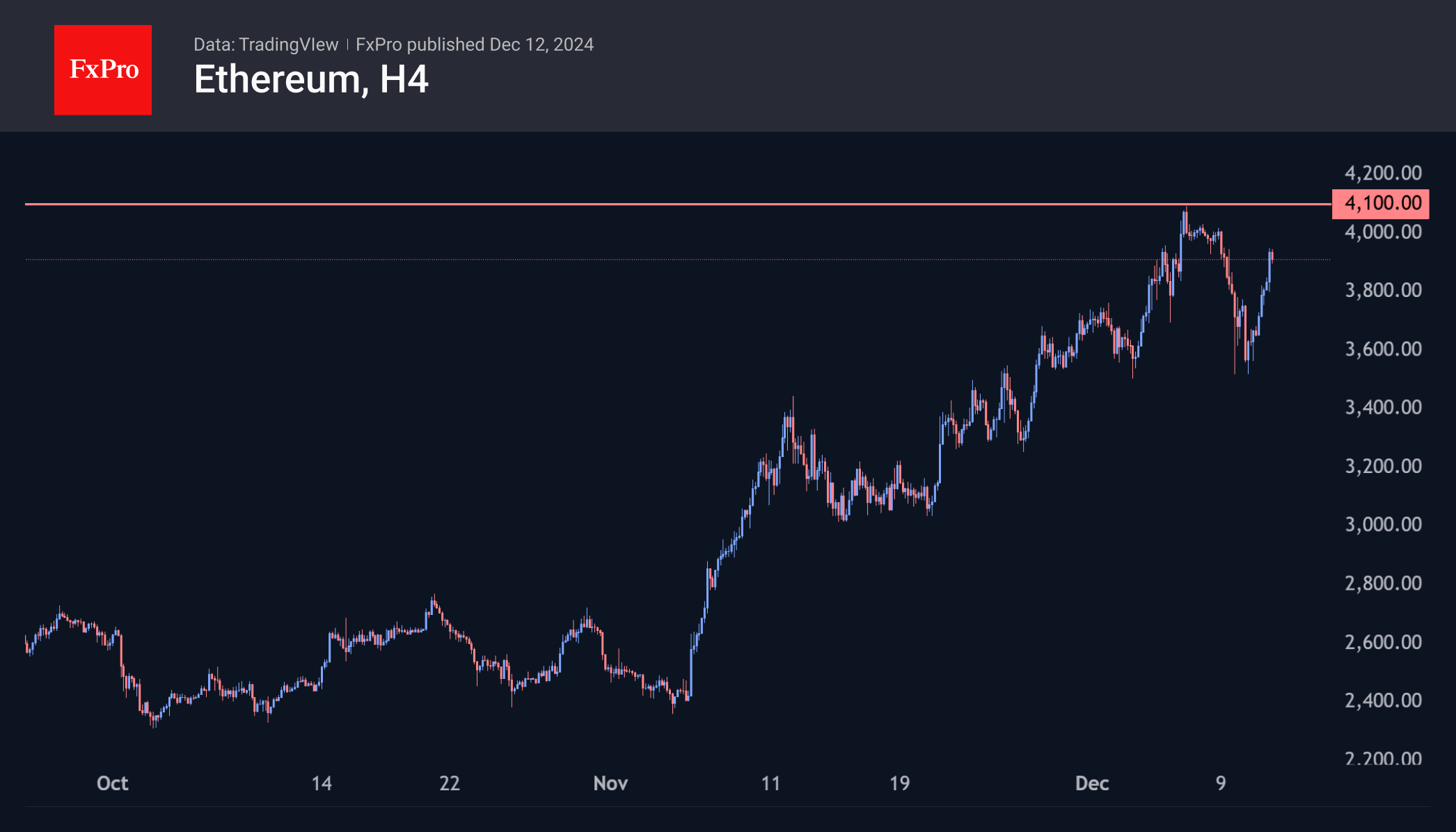Click the 3,800.00 price axis label
This screenshot has width=1456, height=832.
point(1383,290)
